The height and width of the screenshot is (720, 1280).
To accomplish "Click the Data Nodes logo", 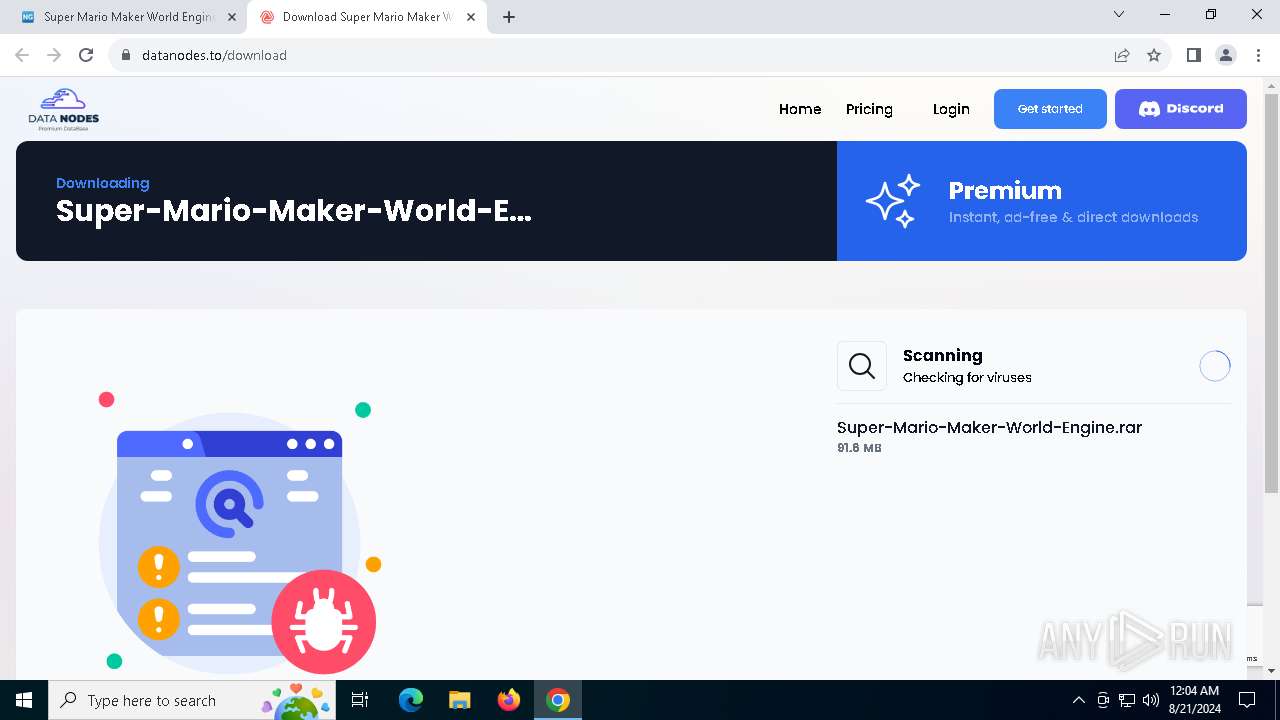I will coord(64,109).
